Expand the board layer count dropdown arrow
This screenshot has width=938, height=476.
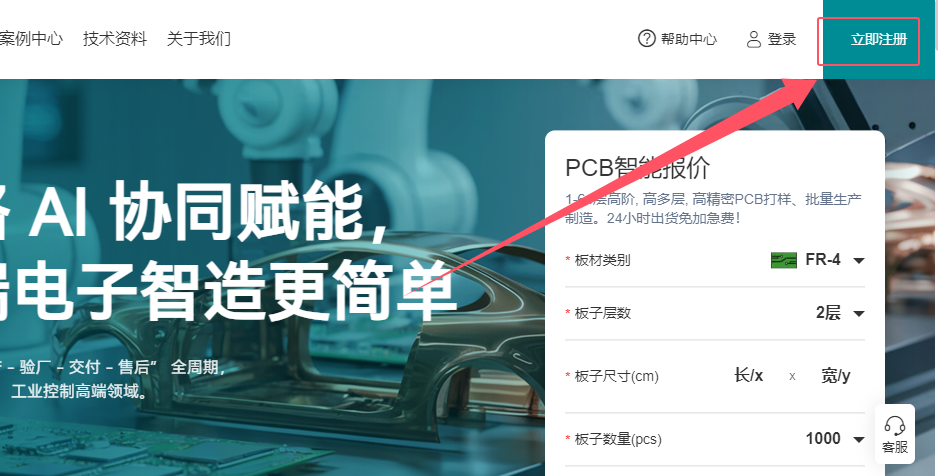click(858, 313)
